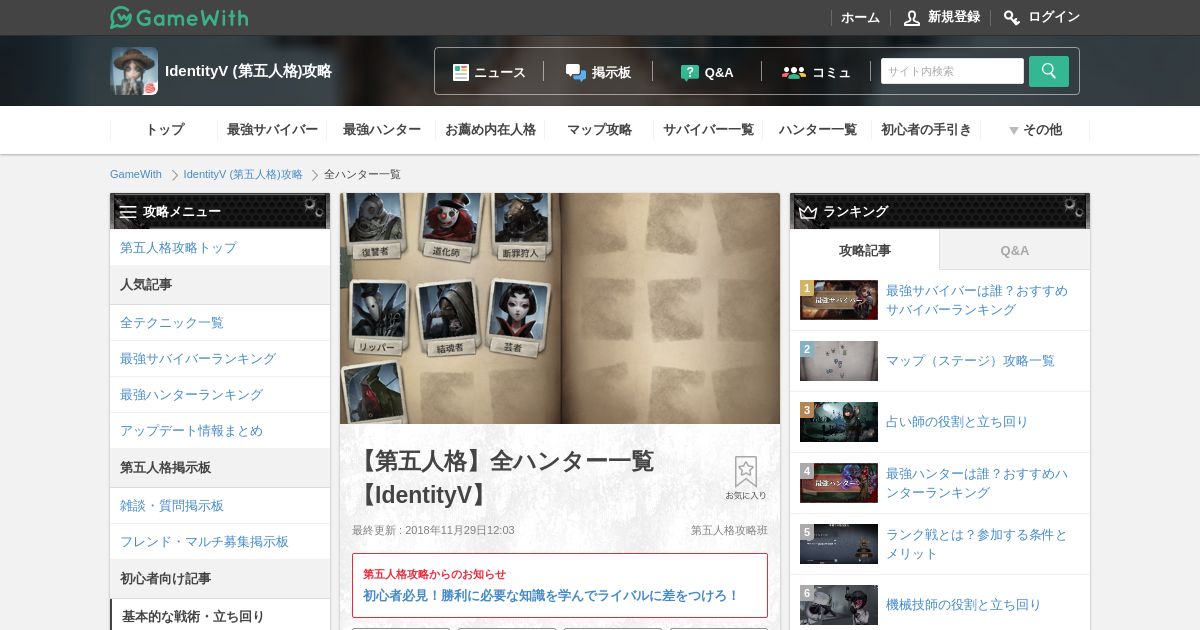The image size is (1200, 630).
Task: Click the chat bubble icon beside 掲示板
Action: point(576,72)
